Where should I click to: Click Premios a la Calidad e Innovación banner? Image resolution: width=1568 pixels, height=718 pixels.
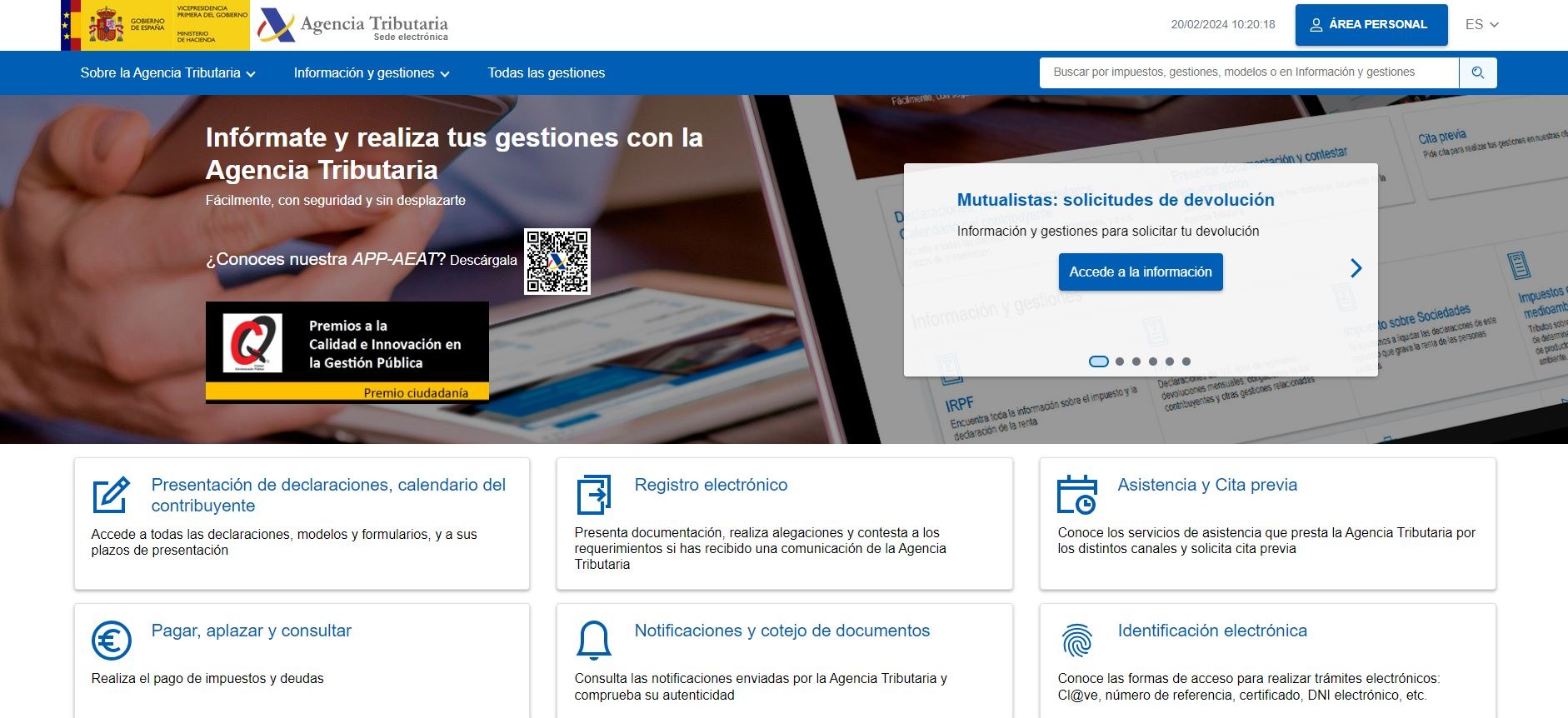tap(347, 352)
